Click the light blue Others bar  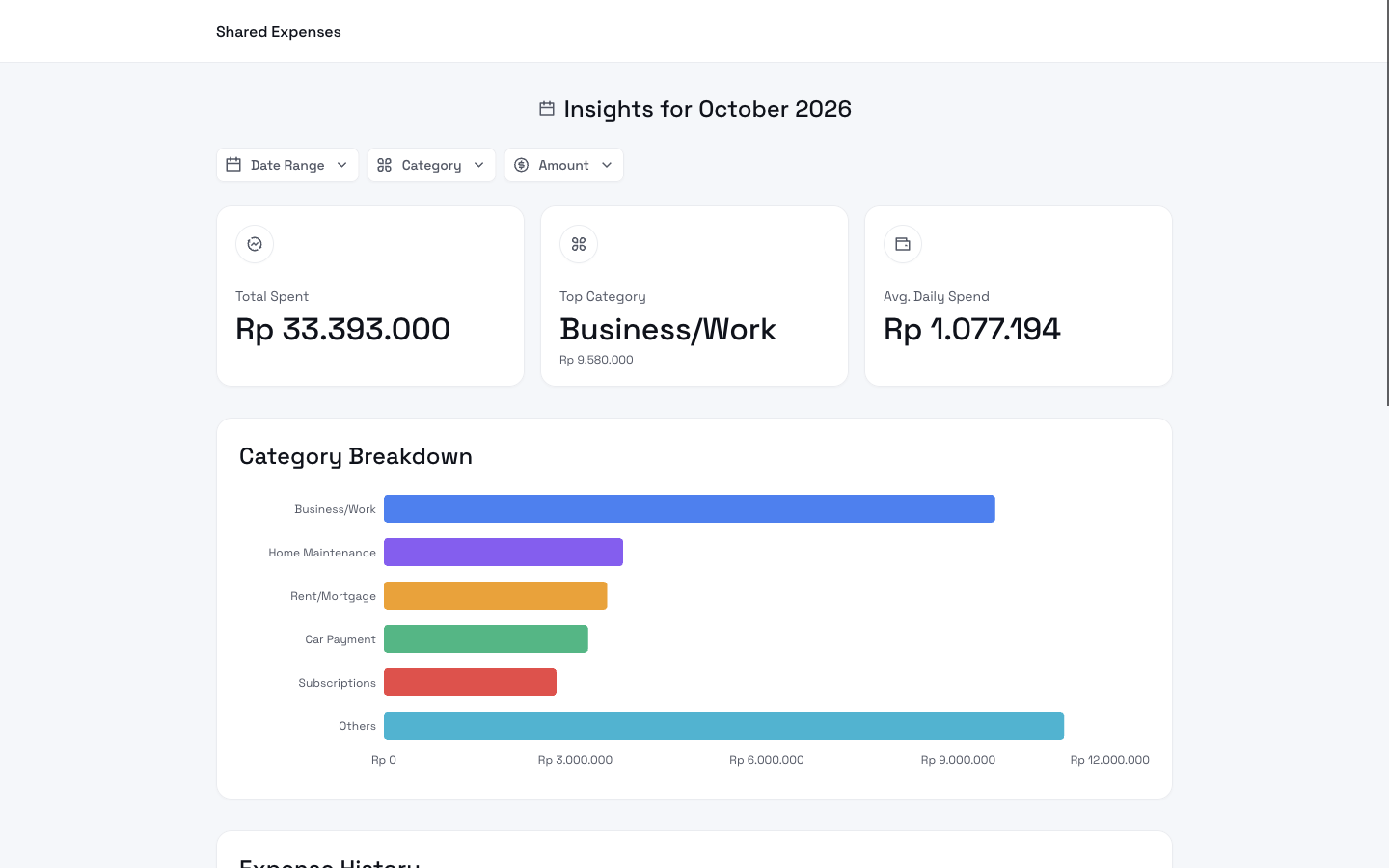[x=723, y=726]
